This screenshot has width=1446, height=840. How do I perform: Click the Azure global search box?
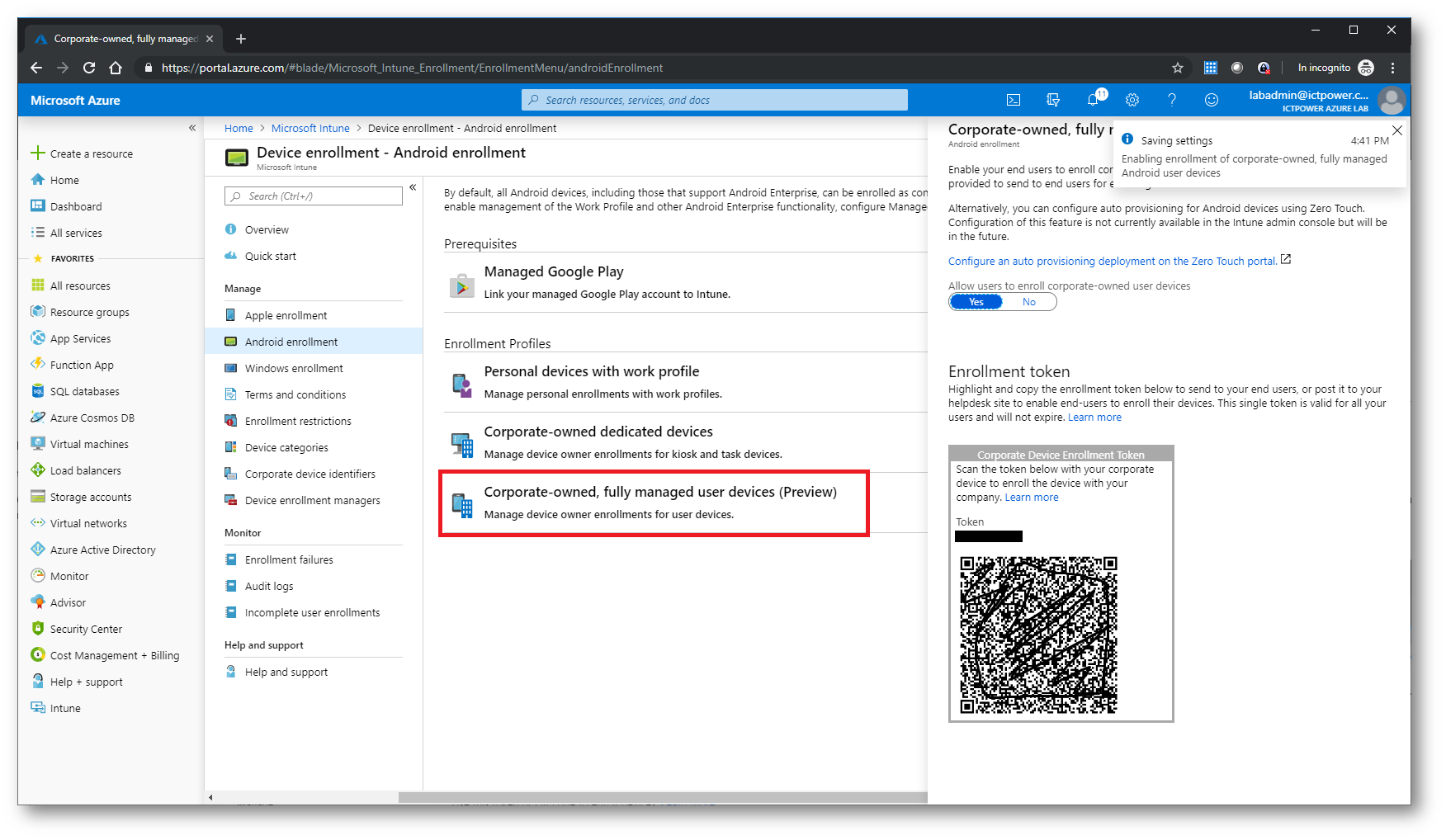tap(715, 100)
